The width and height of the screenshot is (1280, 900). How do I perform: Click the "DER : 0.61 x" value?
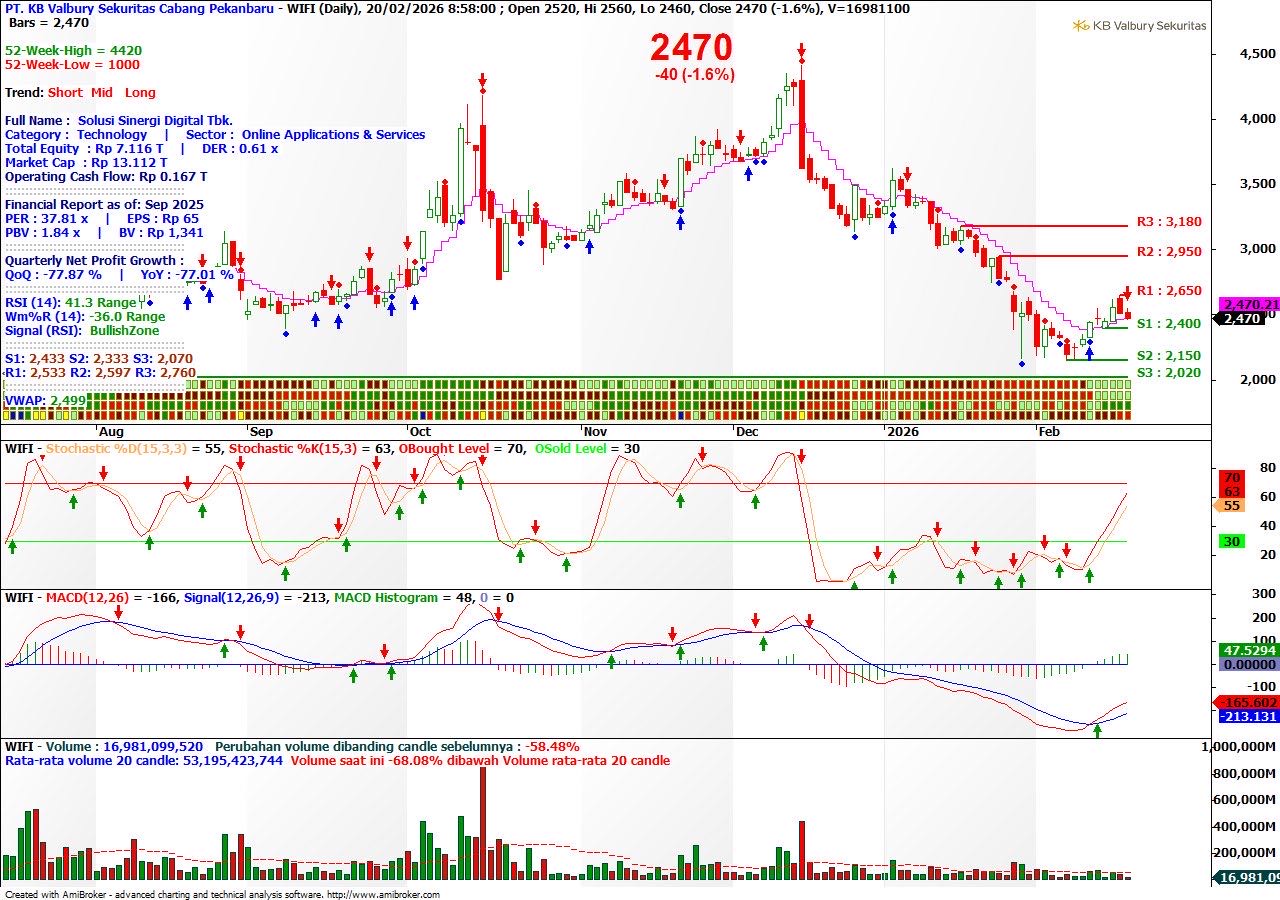[240, 148]
